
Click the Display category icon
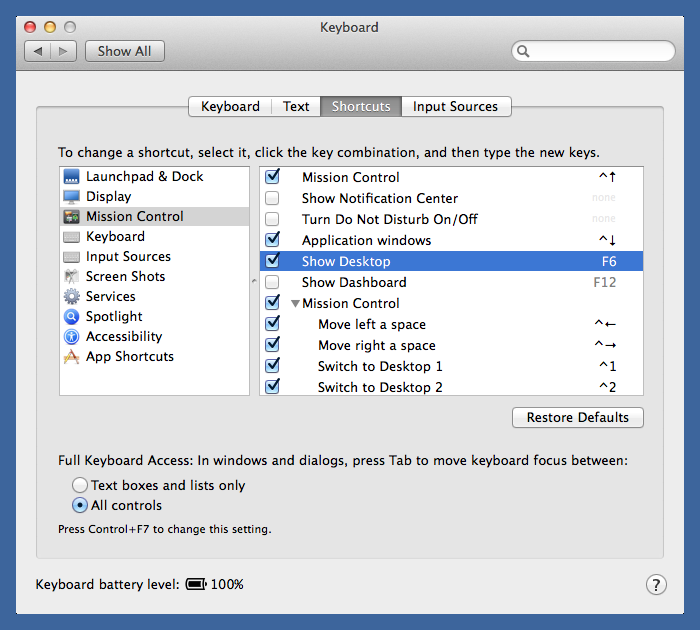[x=71, y=197]
